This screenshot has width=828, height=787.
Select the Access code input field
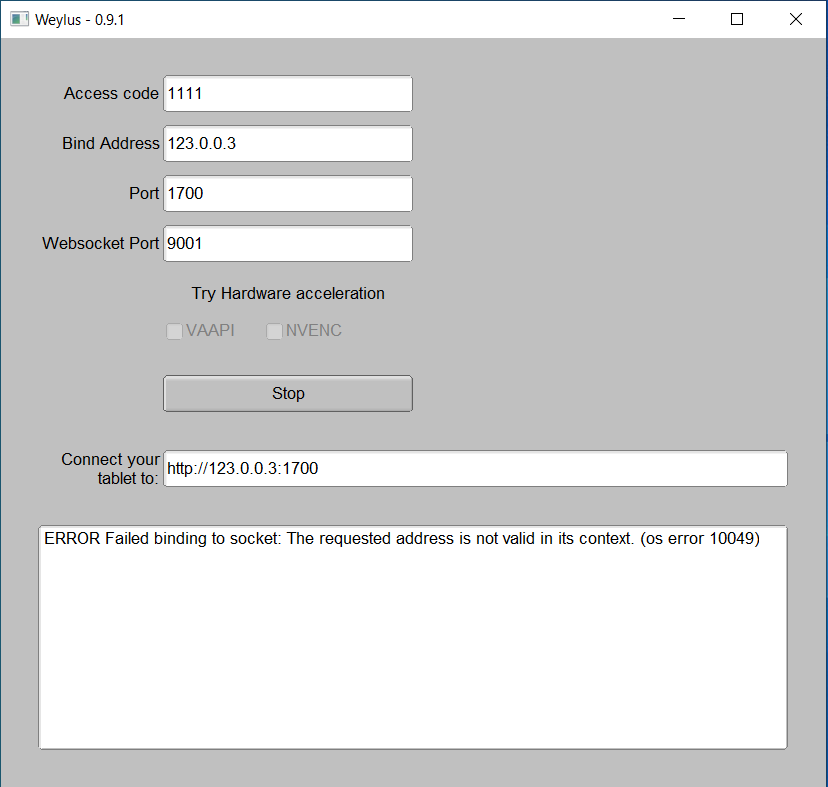[287, 93]
